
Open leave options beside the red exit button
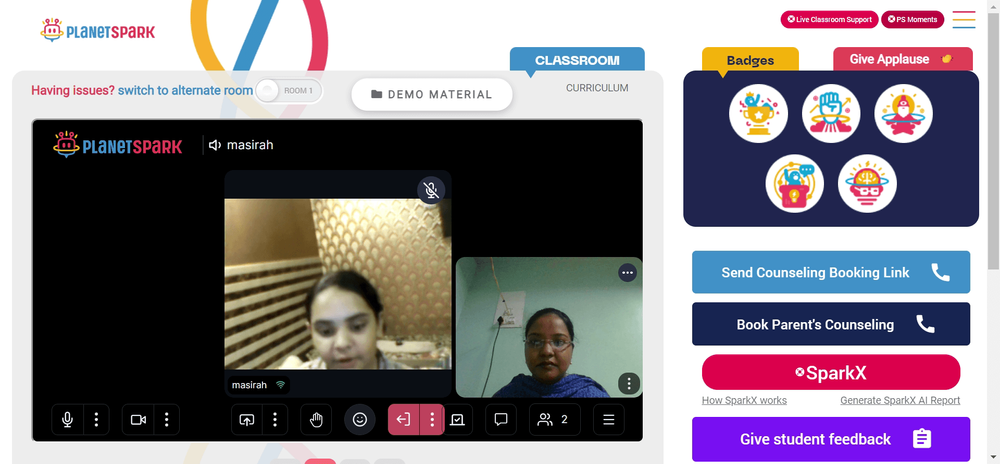click(432, 419)
